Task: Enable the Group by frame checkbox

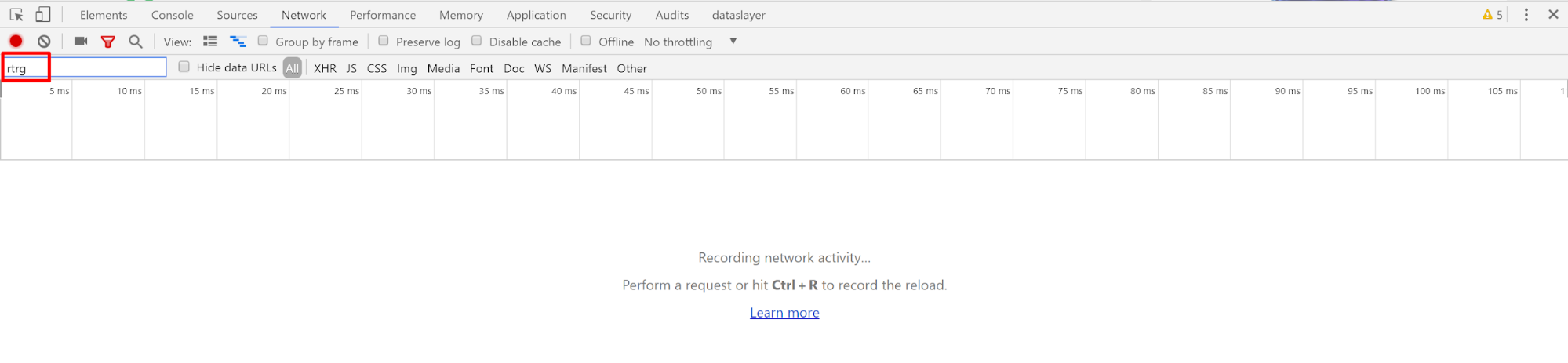Action: [x=264, y=41]
